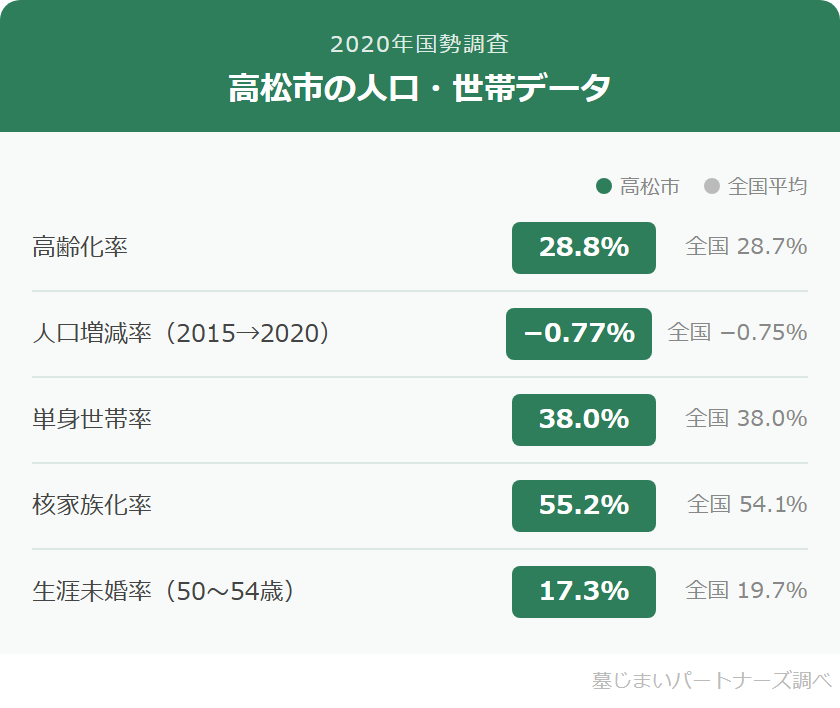The width and height of the screenshot is (840, 708).
Task: Click the 2020年国勢調査 subtitle
Action: tap(420, 44)
